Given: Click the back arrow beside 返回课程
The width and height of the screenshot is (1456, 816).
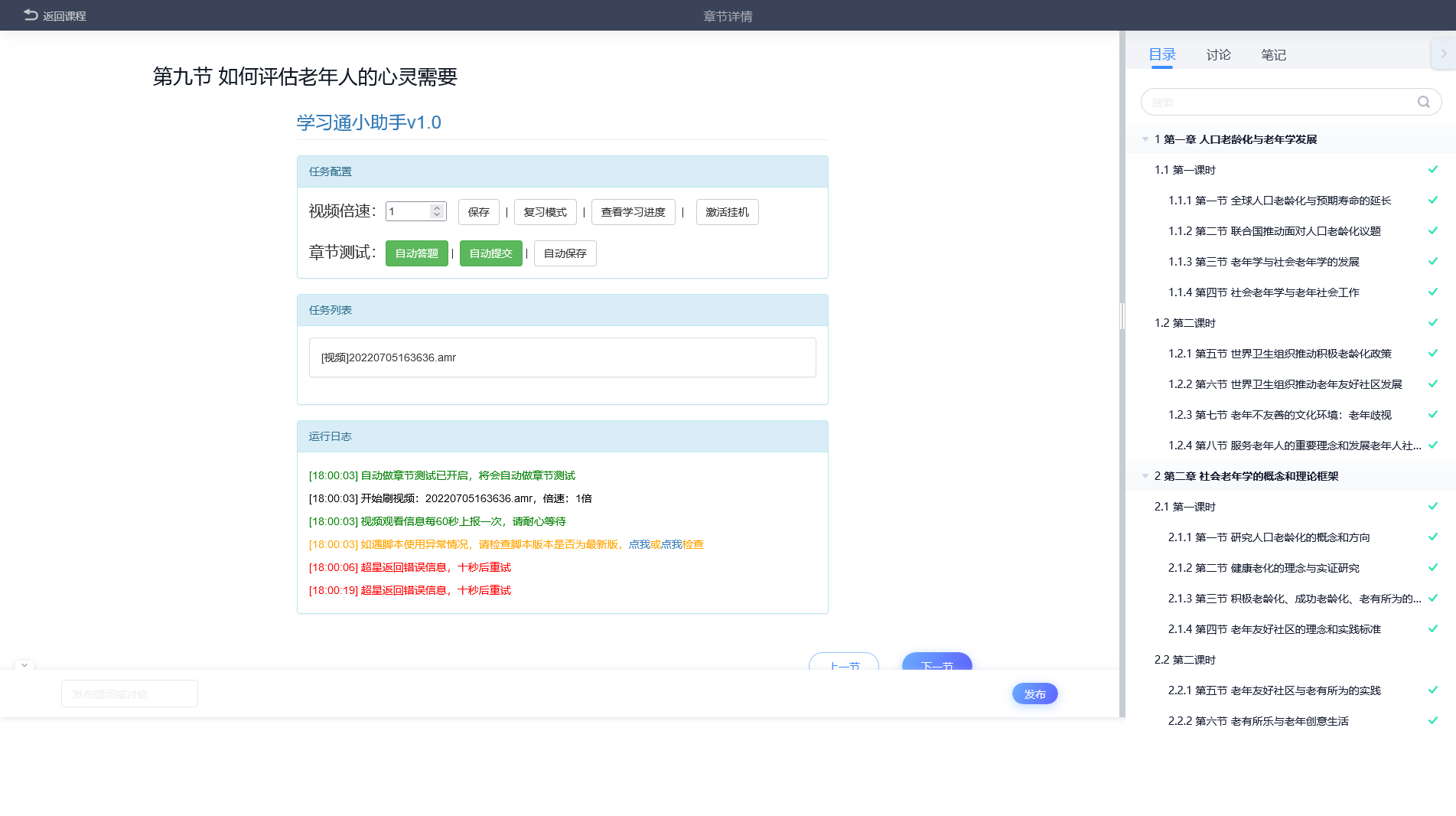Looking at the screenshot, I should click(x=29, y=15).
